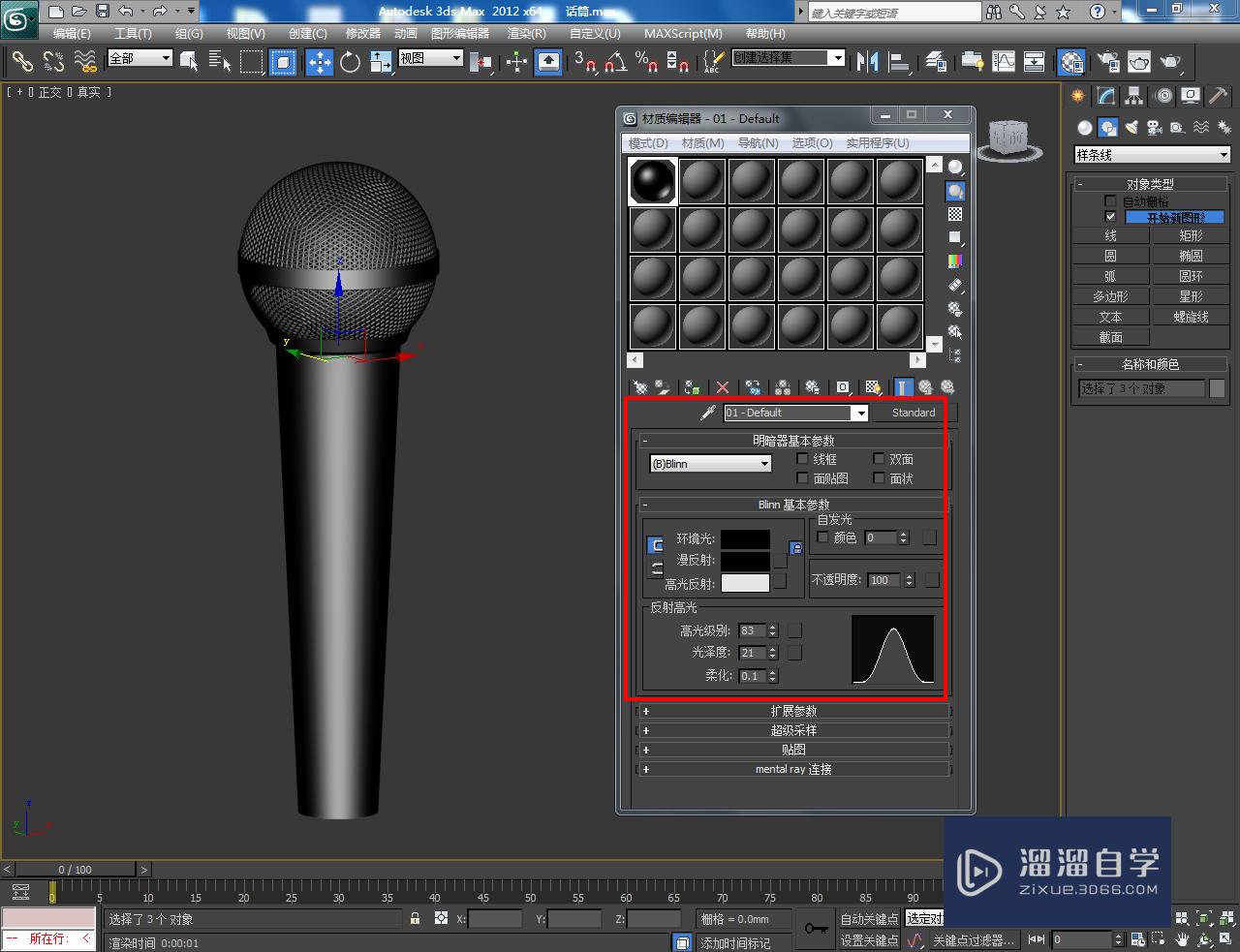
Task: Open the Select by Name list
Action: click(x=220, y=62)
